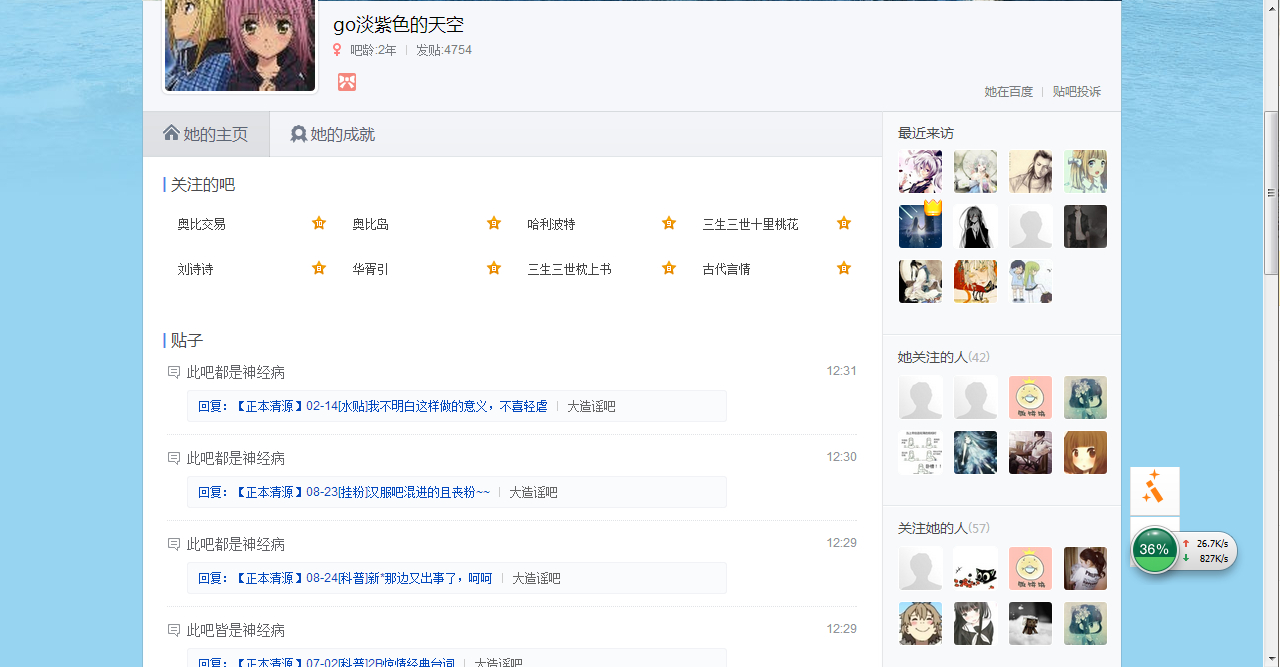The image size is (1280, 667).
Task: Click the level badge next to 古代言情
Action: (x=844, y=268)
